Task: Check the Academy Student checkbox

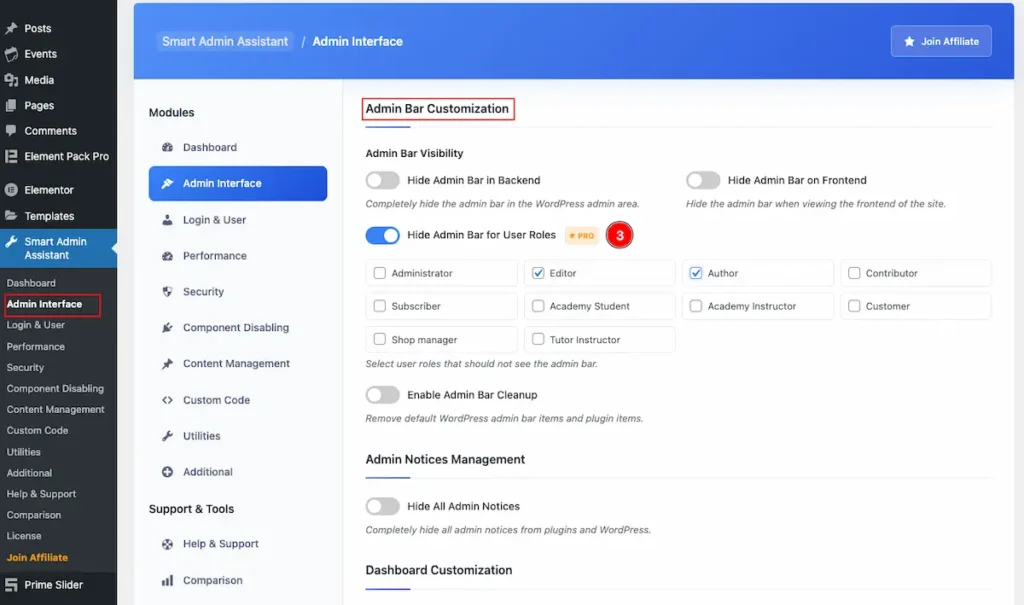Action: click(538, 306)
